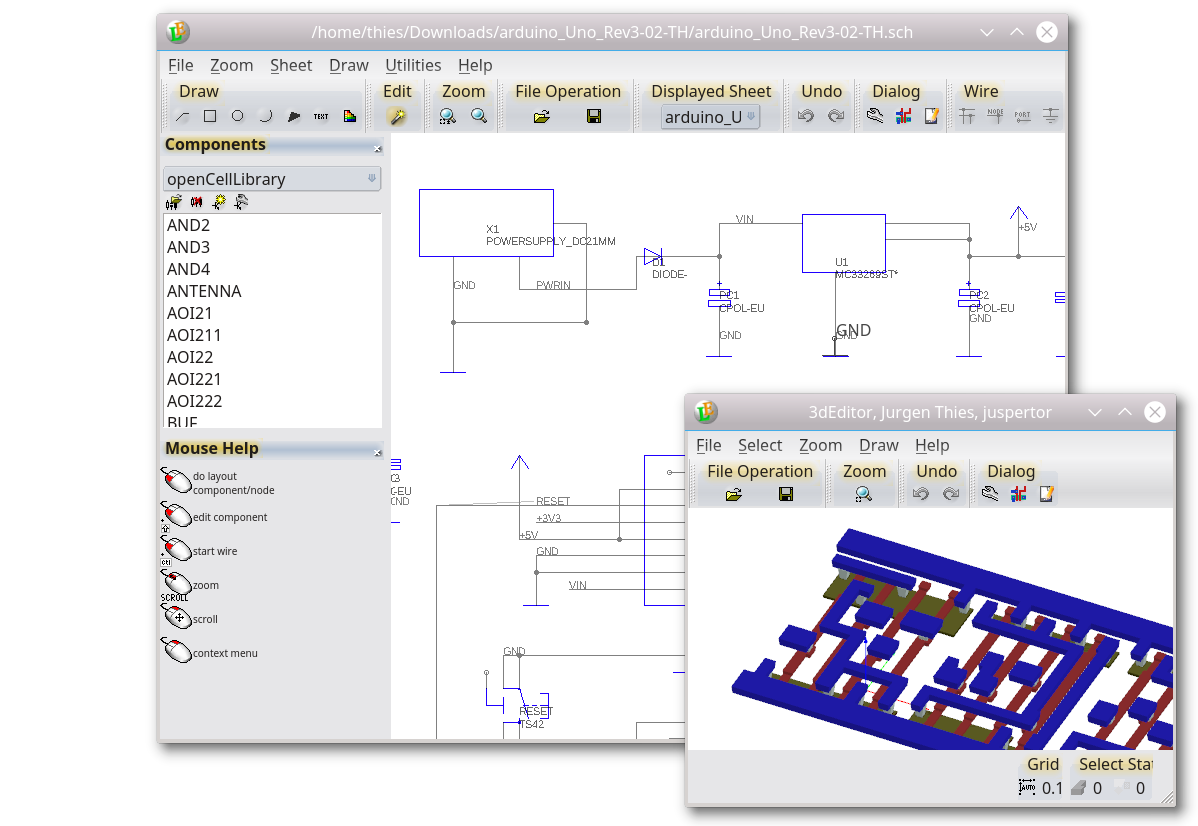Save the schematic with the floppy icon

(594, 116)
